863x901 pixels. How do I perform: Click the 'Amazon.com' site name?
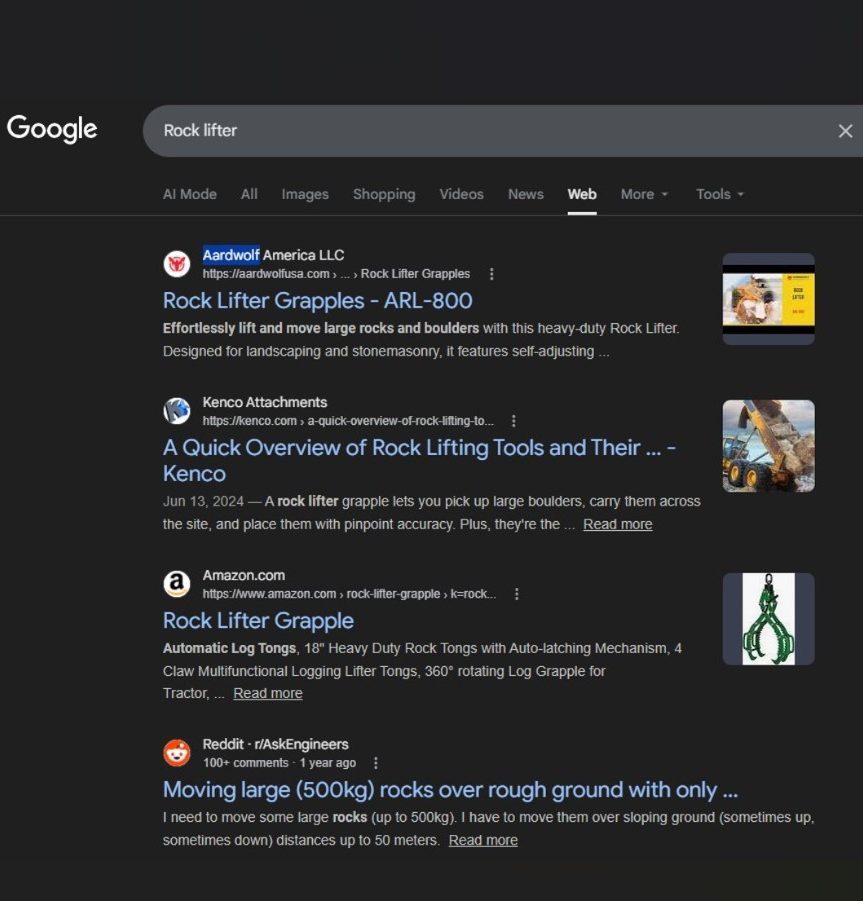click(244, 575)
